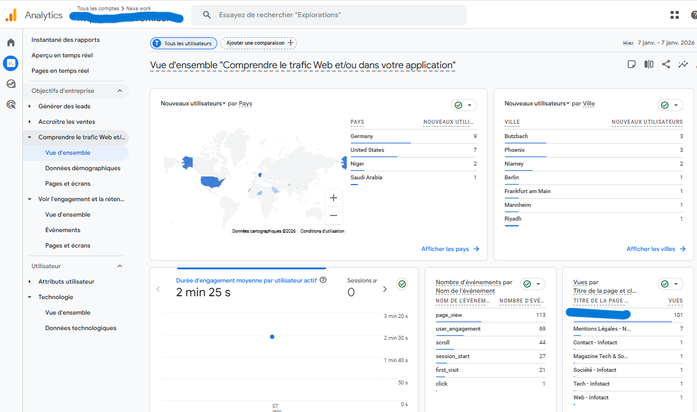The height and width of the screenshot is (412, 697).
Task: Click the search field at top
Action: click(330, 15)
